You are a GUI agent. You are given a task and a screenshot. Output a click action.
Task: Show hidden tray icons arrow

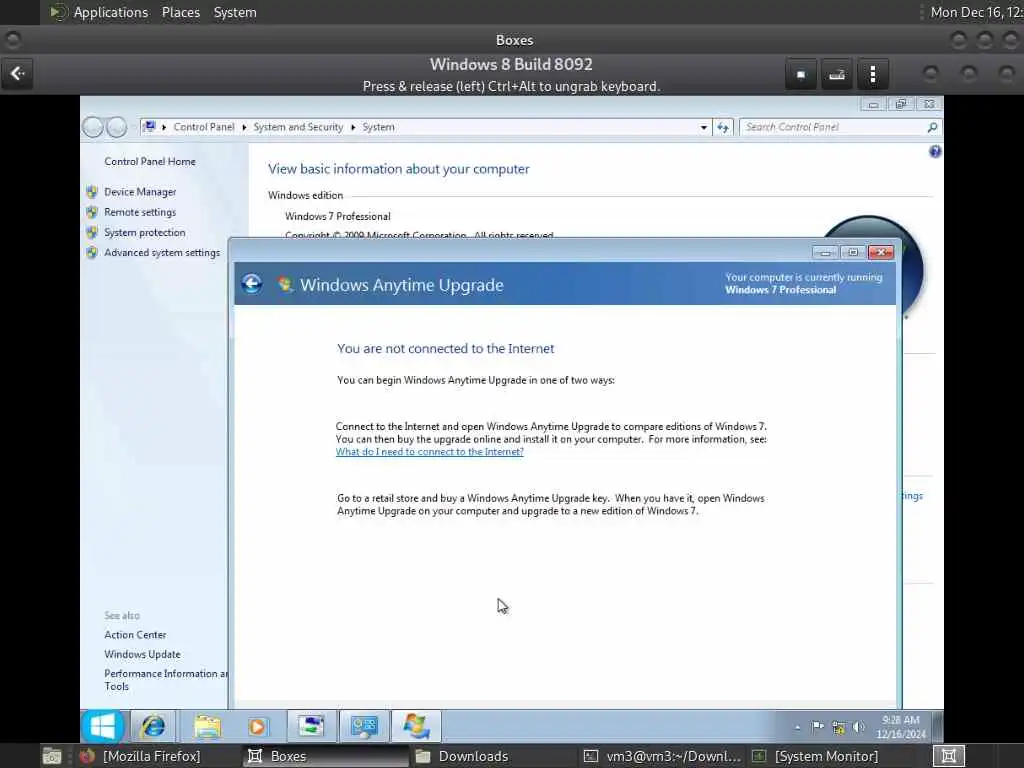797,727
